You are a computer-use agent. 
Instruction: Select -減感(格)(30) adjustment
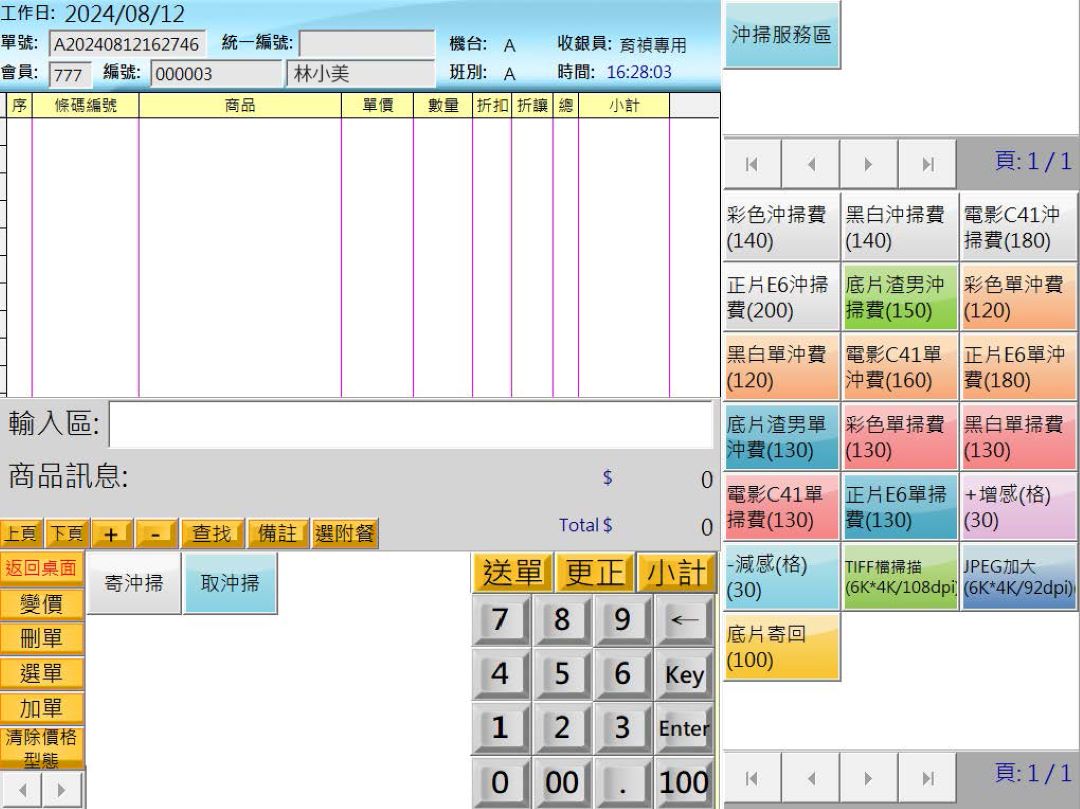click(x=779, y=578)
